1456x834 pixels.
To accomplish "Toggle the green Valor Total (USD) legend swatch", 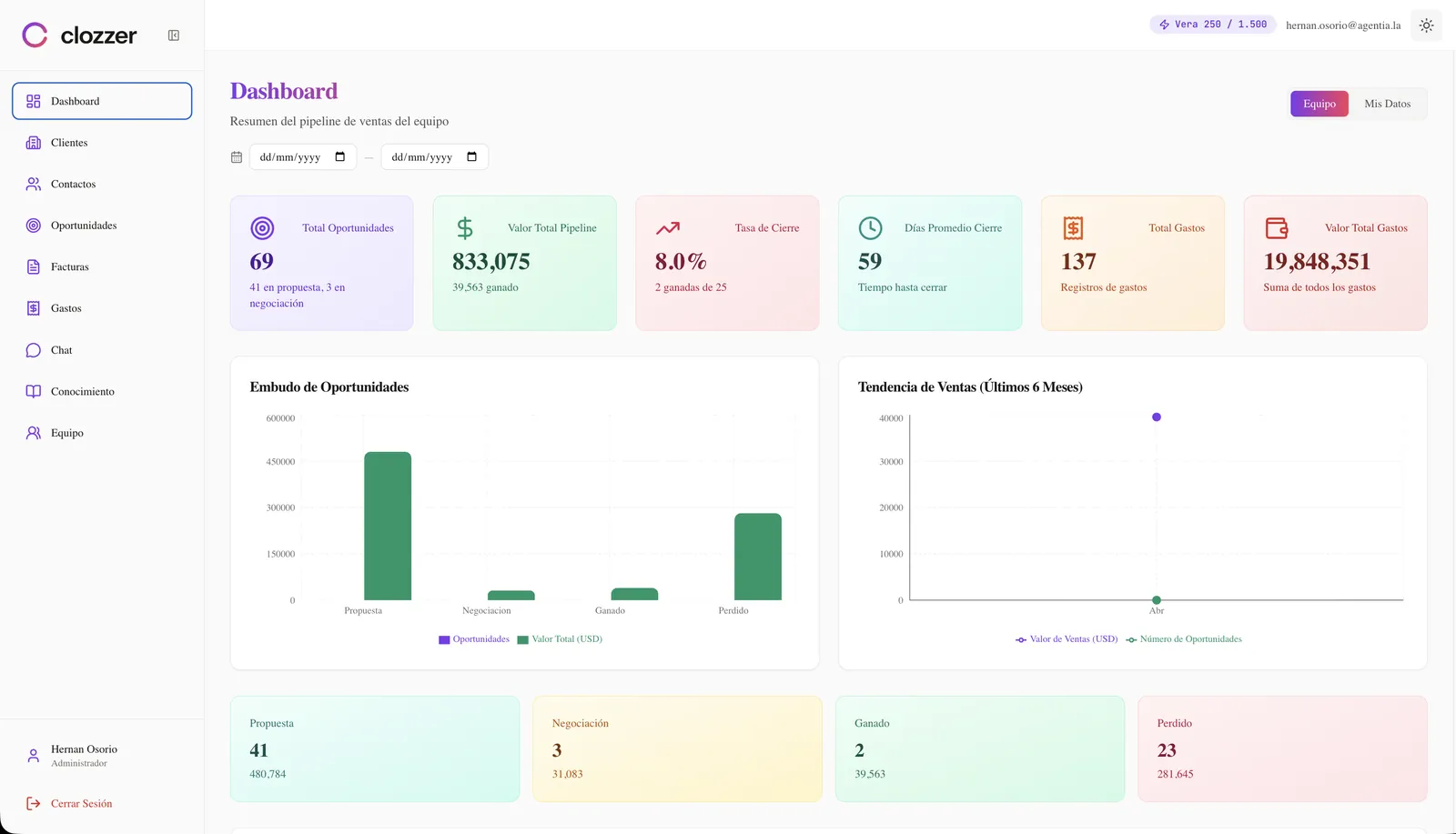I will click(x=523, y=639).
